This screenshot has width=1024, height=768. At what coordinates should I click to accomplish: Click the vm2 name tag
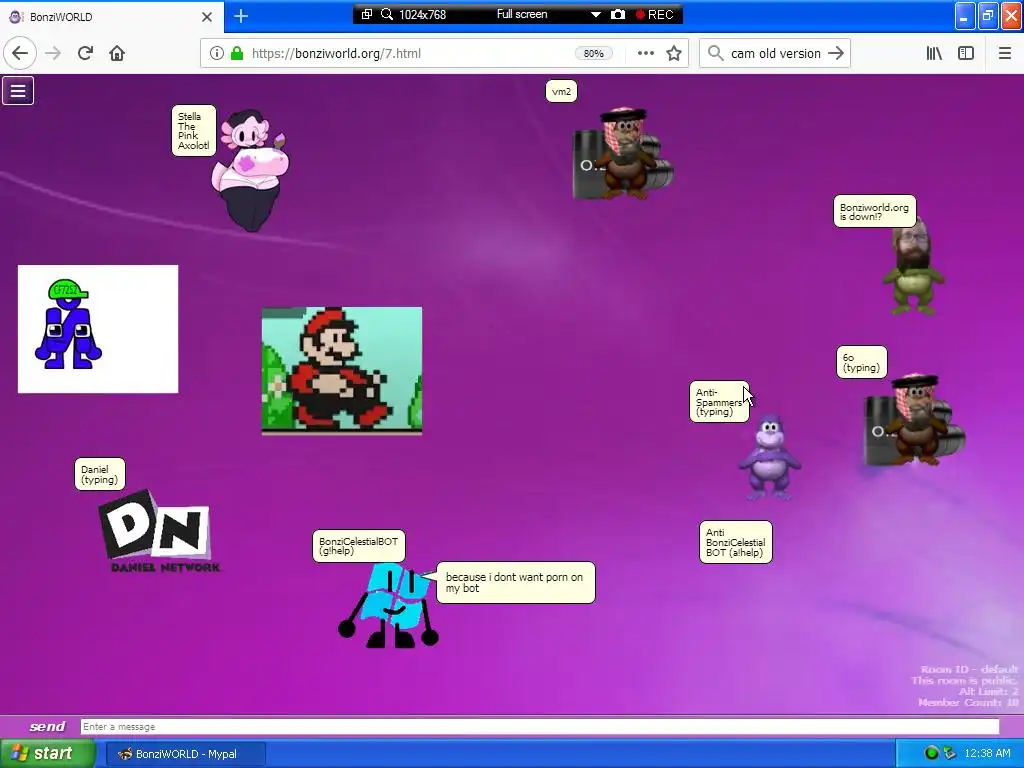tap(561, 91)
